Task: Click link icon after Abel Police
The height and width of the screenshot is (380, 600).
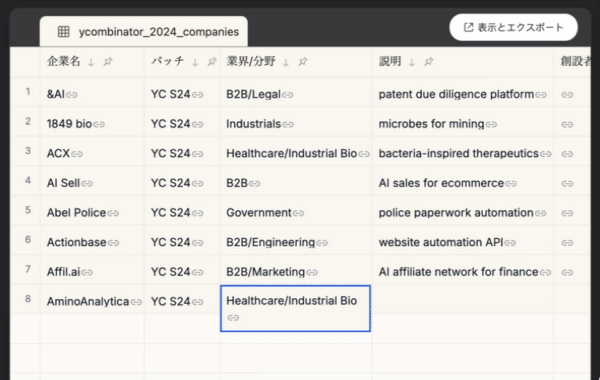Action: [x=113, y=213]
